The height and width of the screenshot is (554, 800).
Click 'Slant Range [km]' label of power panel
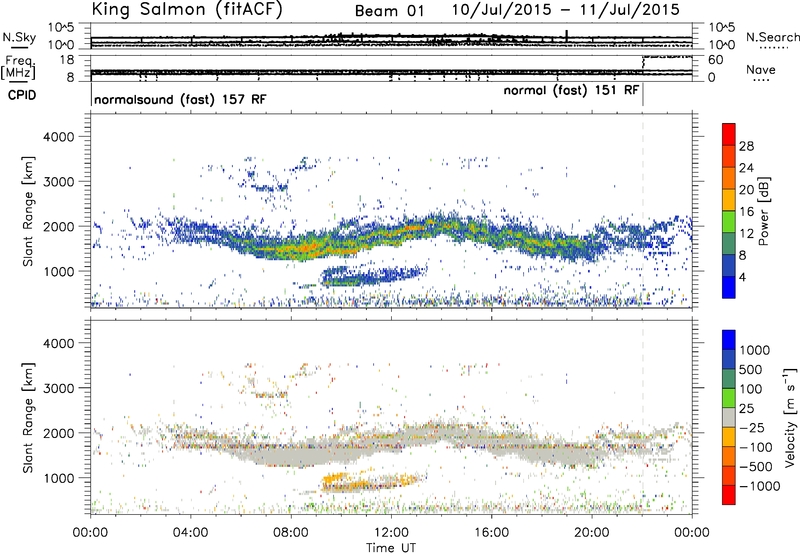pyautogui.click(x=28, y=211)
